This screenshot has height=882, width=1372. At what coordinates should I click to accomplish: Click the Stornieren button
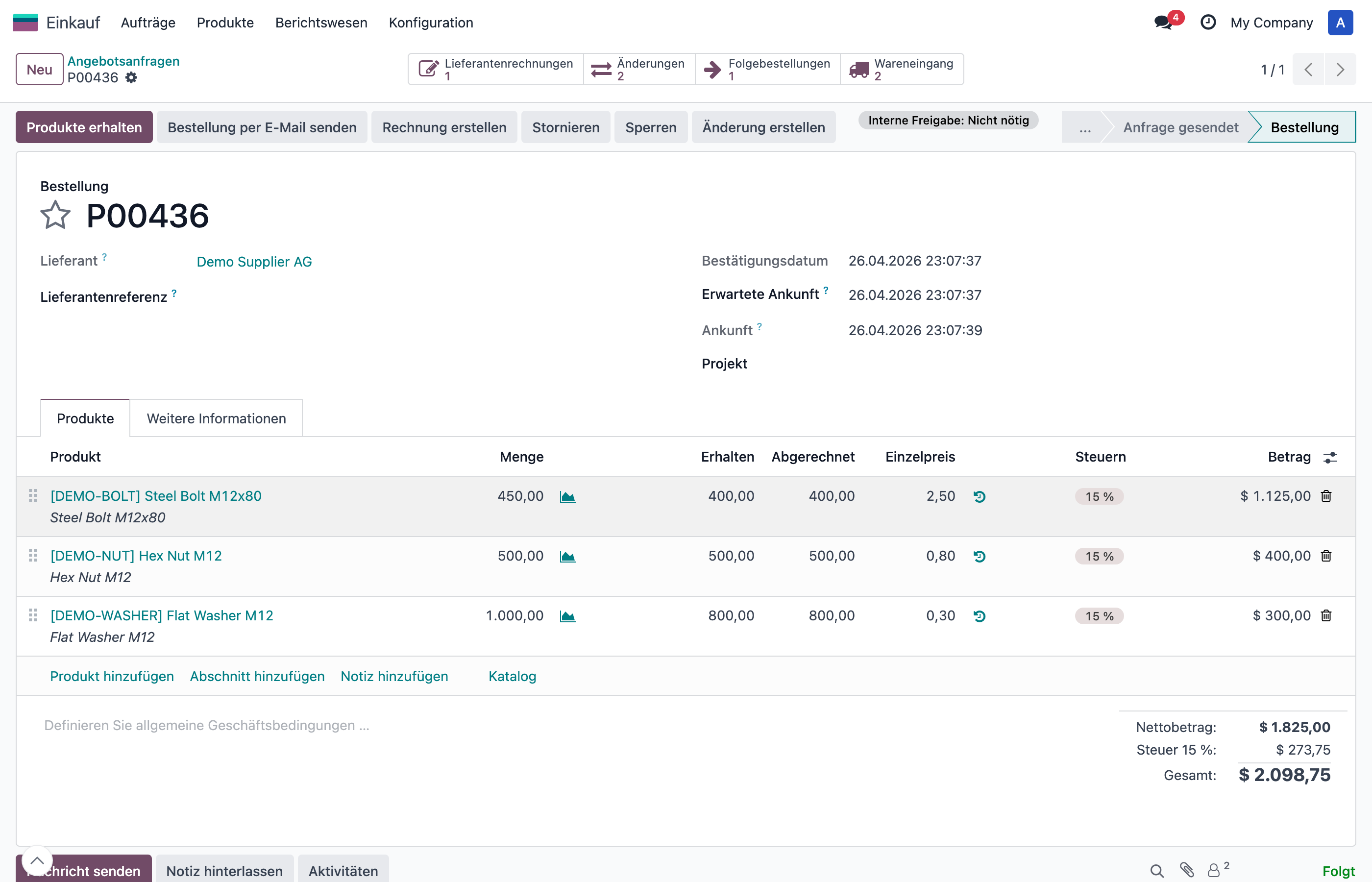click(x=566, y=127)
